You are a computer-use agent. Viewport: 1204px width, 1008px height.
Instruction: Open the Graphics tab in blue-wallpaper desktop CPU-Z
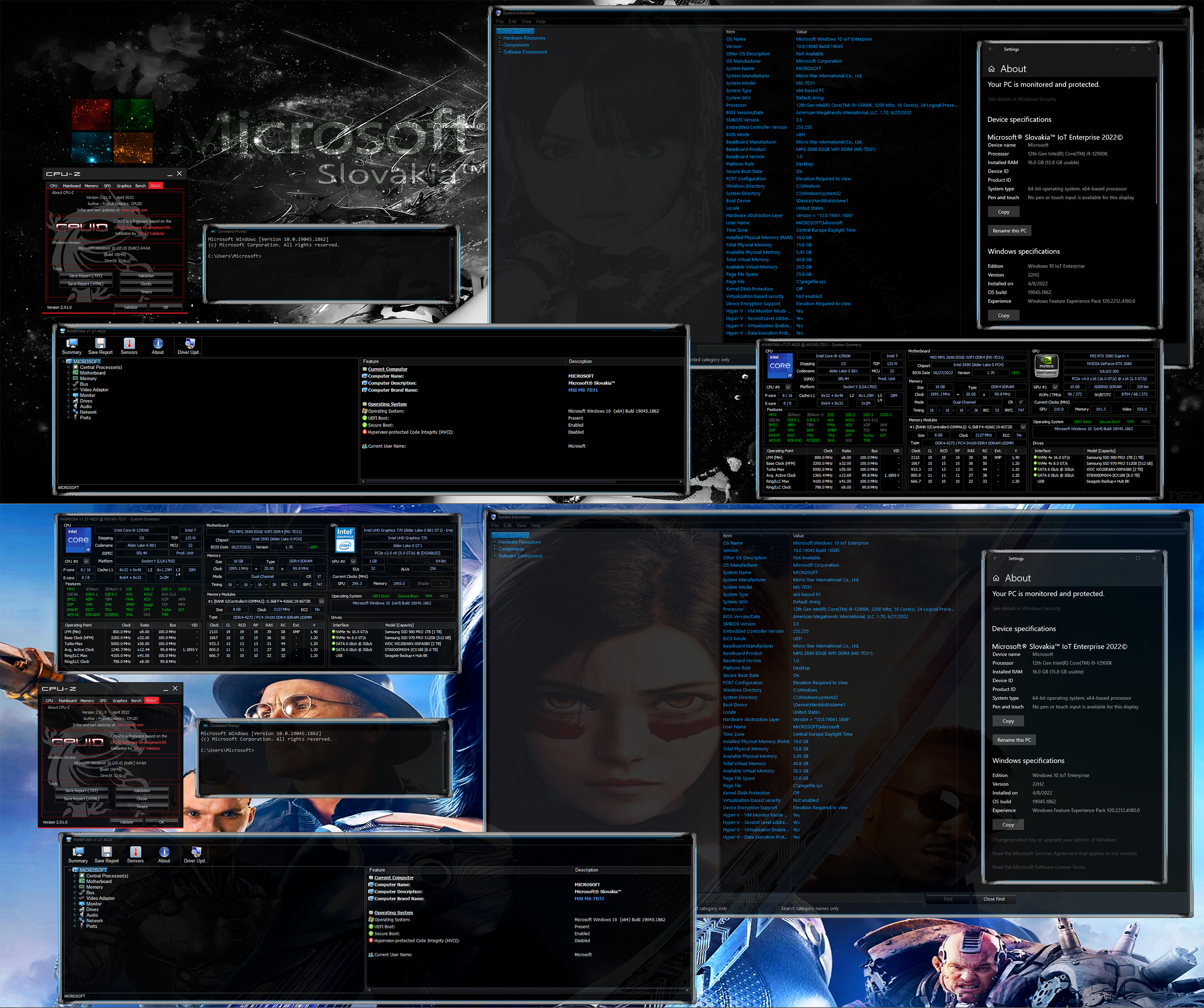120,700
